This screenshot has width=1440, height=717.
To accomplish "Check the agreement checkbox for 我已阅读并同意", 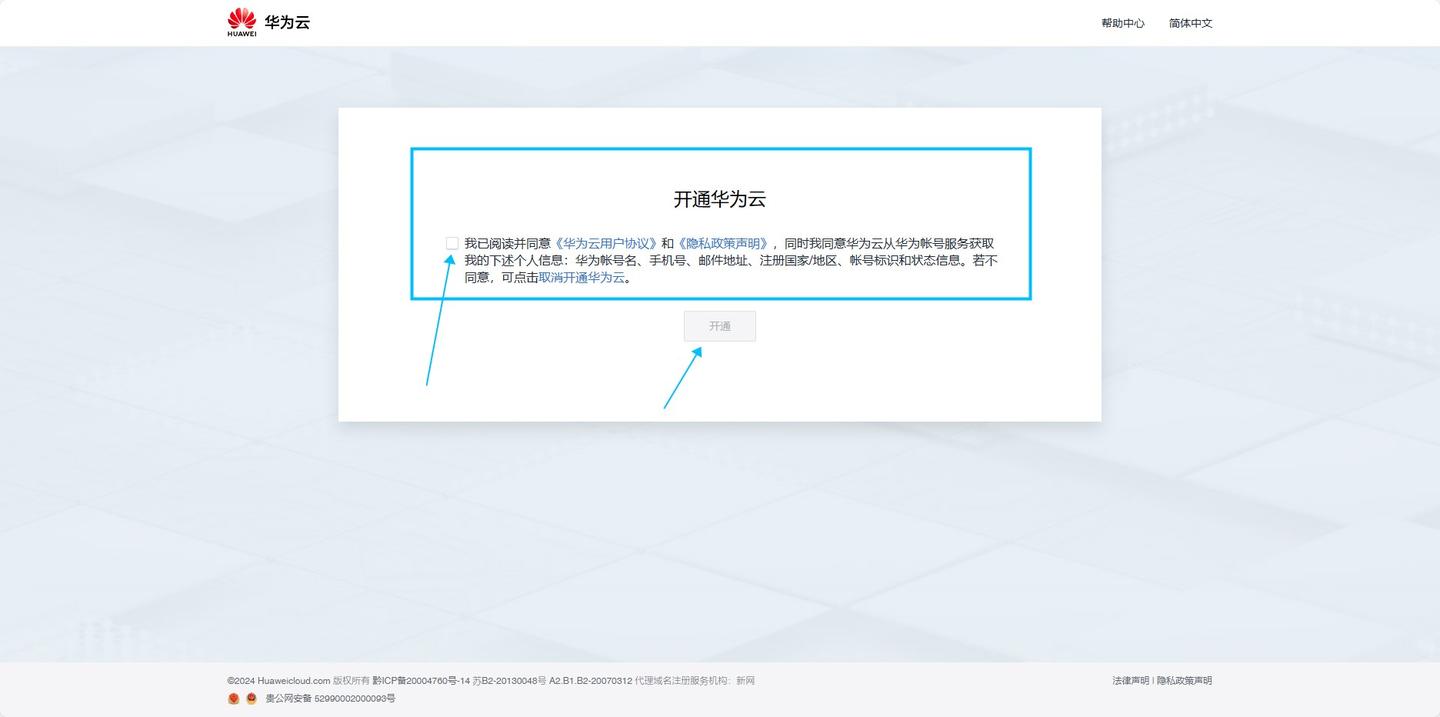I will pos(452,243).
